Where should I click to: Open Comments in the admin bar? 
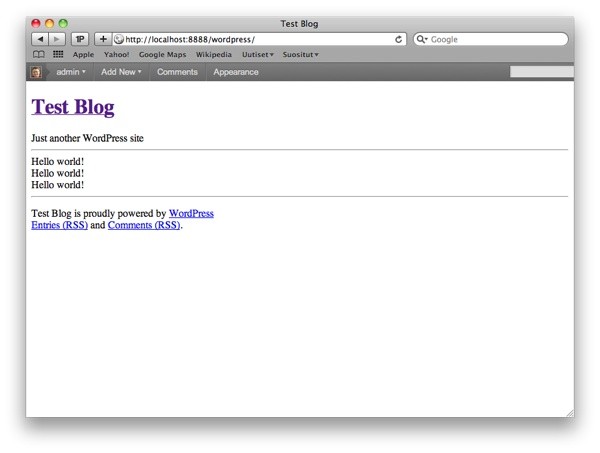[x=177, y=72]
